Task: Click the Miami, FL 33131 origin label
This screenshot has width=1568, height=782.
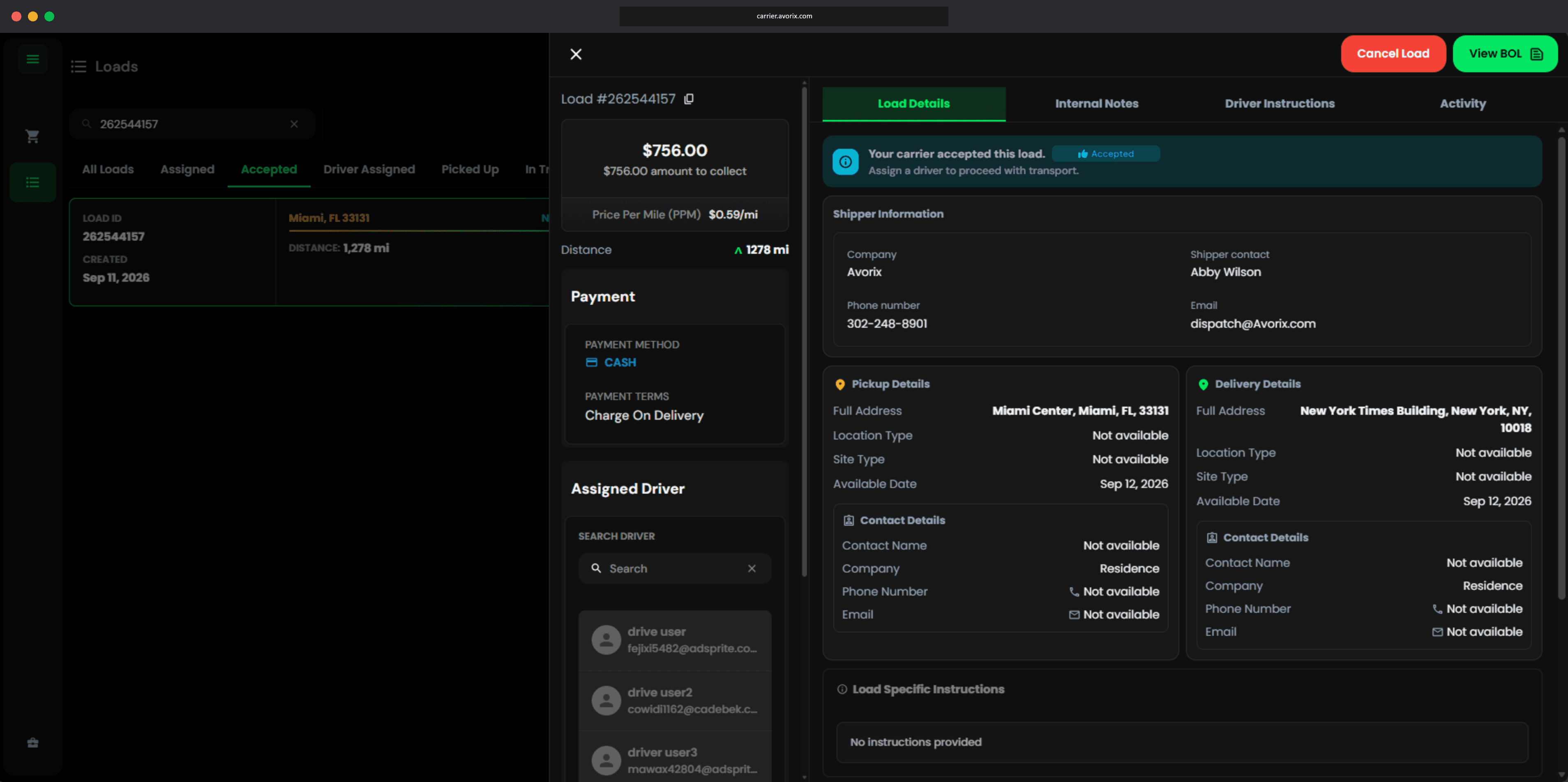Action: coord(329,218)
